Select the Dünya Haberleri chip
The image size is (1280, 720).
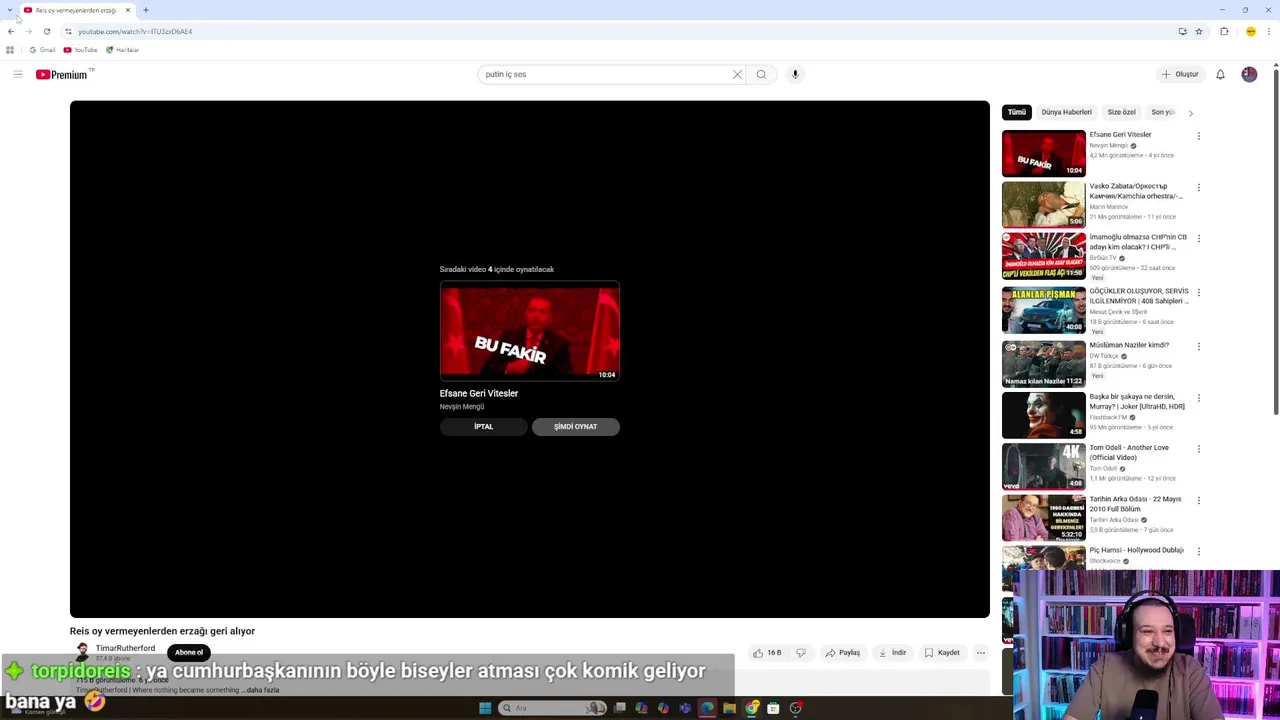tap(1066, 112)
